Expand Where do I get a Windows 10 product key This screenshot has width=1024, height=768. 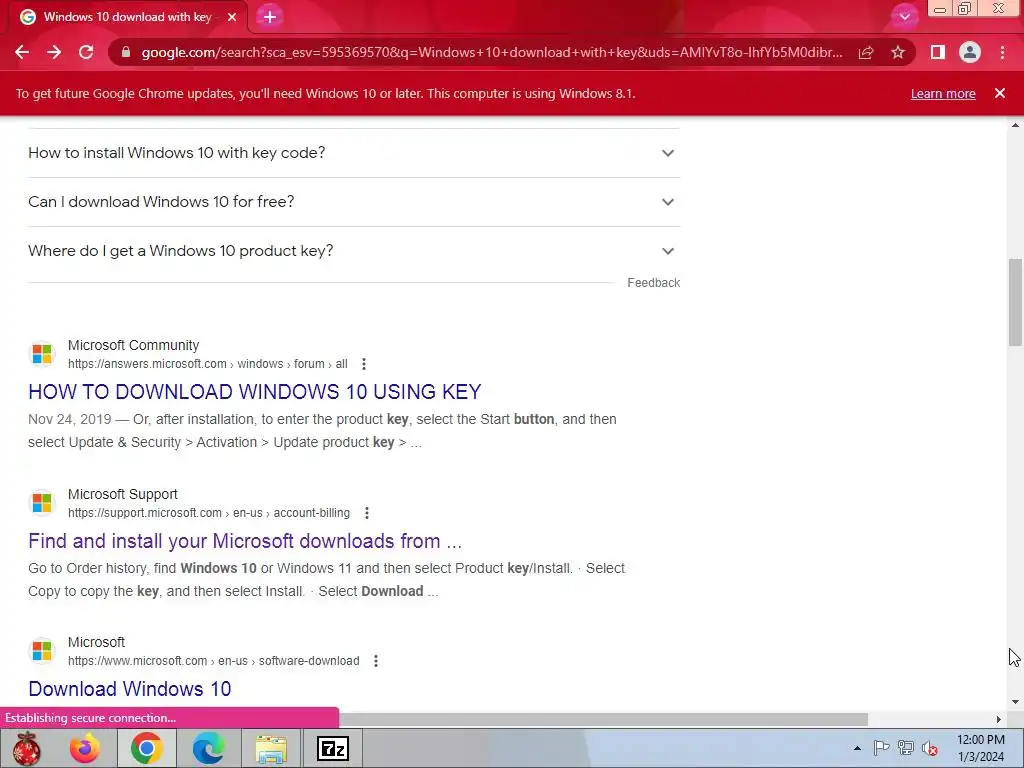(x=354, y=251)
